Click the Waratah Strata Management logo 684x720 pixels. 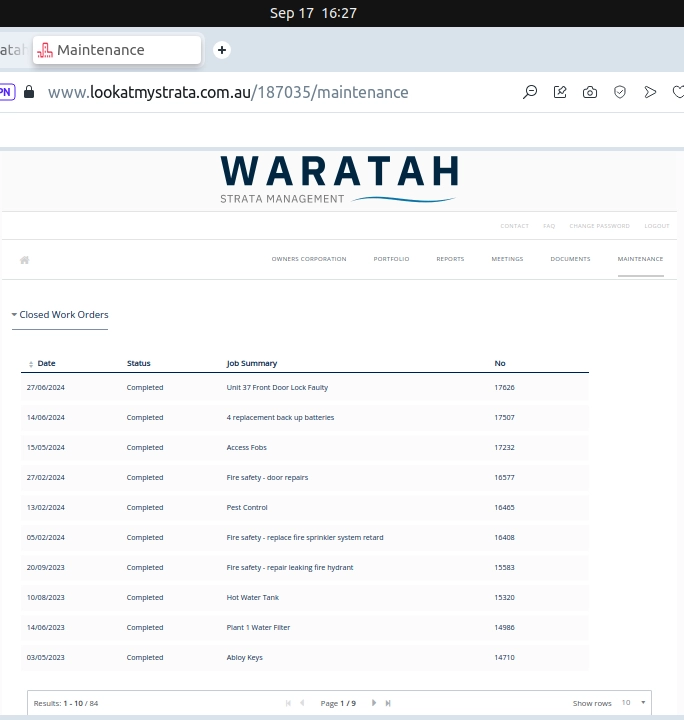[339, 180]
